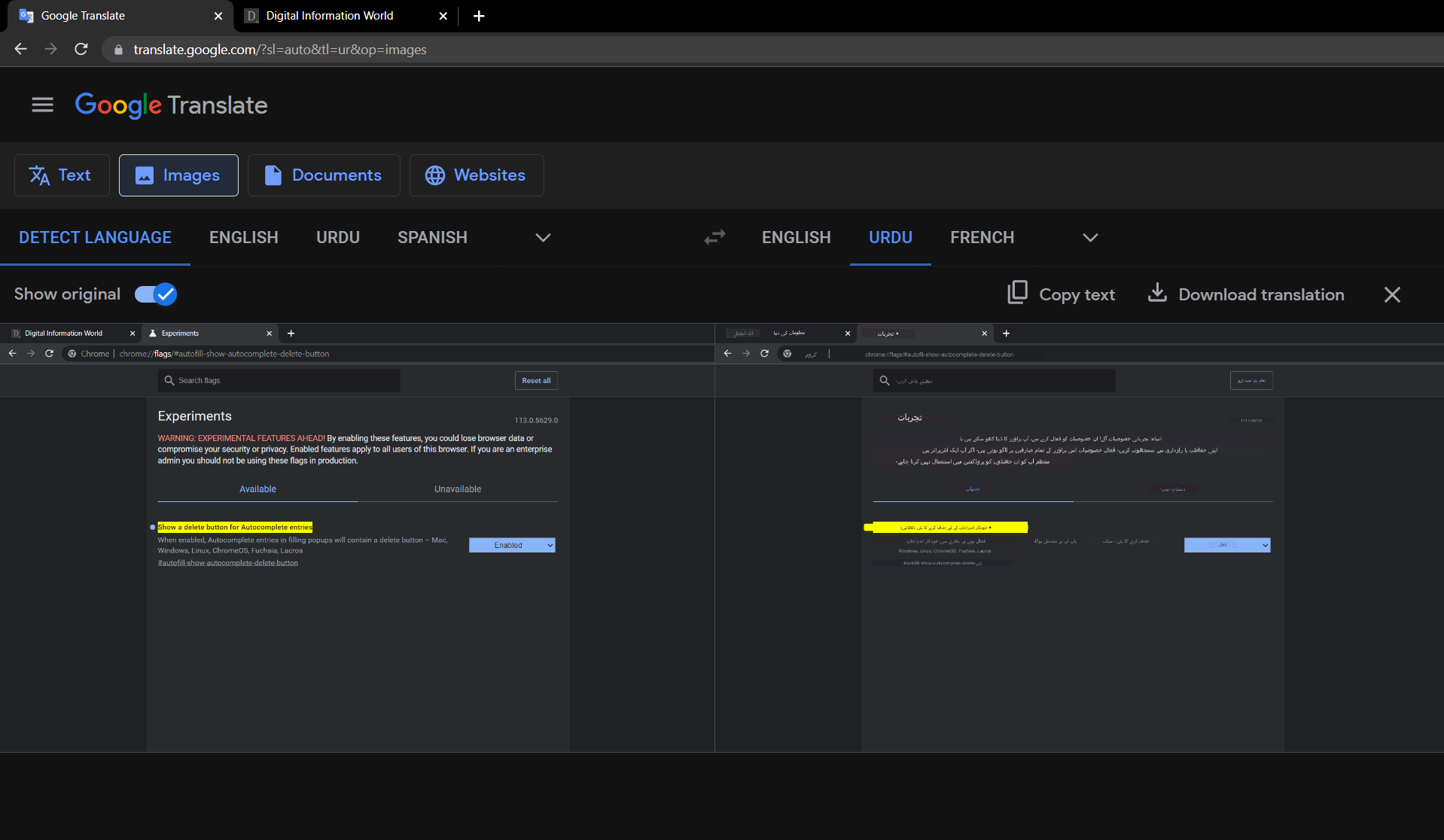Click the original screenshot image preview
Image resolution: width=1444 pixels, height=840 pixels.
click(357, 537)
